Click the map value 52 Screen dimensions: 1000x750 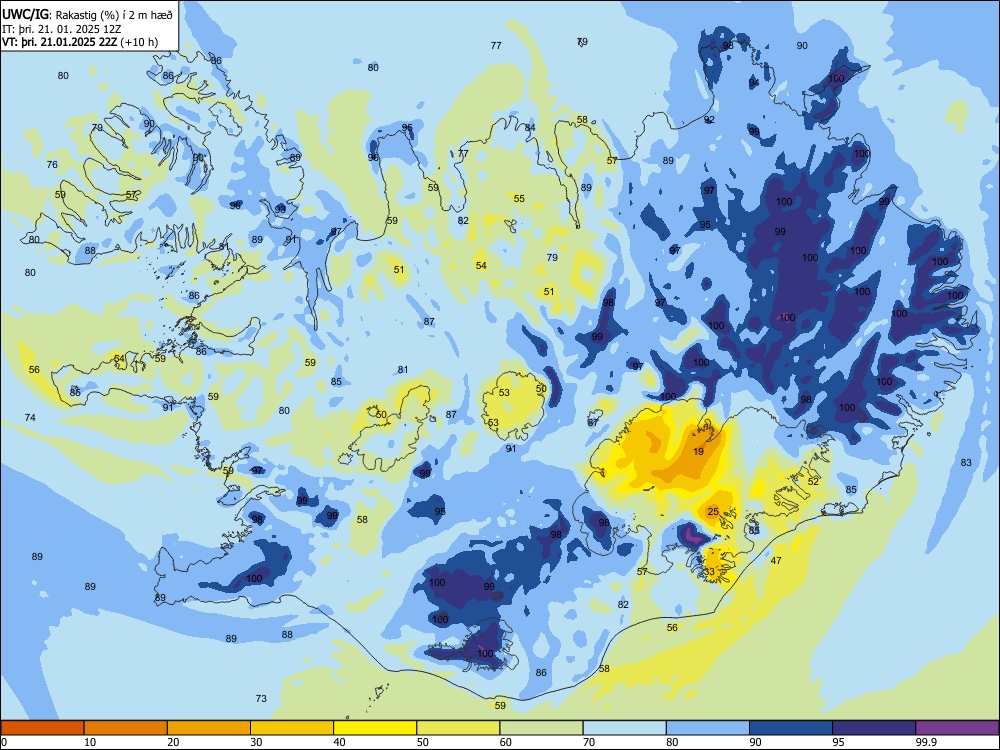(x=813, y=482)
